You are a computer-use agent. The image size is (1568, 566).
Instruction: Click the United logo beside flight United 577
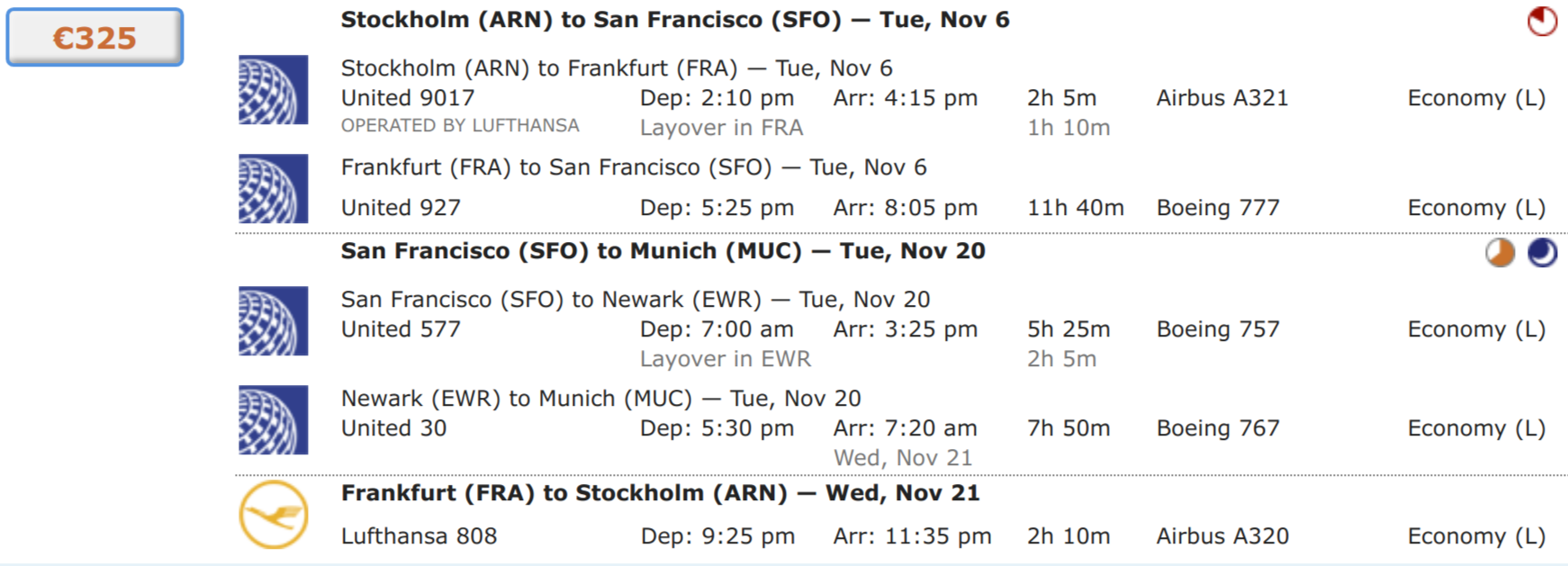(x=273, y=321)
